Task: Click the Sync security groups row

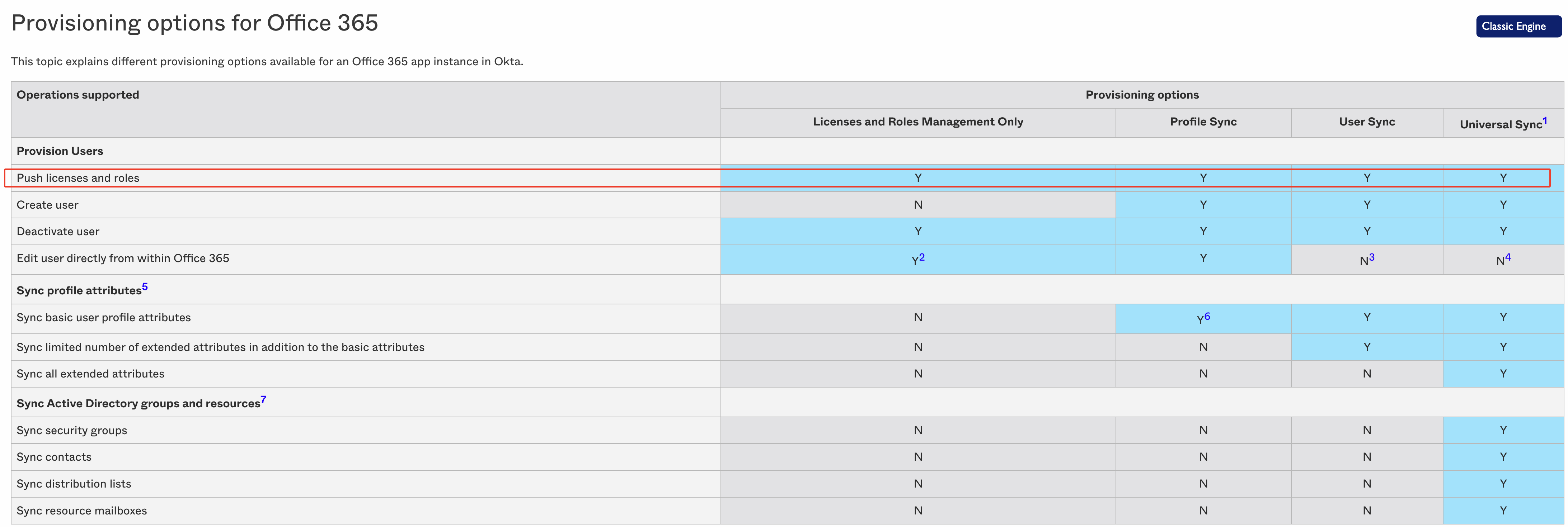Action: point(72,430)
